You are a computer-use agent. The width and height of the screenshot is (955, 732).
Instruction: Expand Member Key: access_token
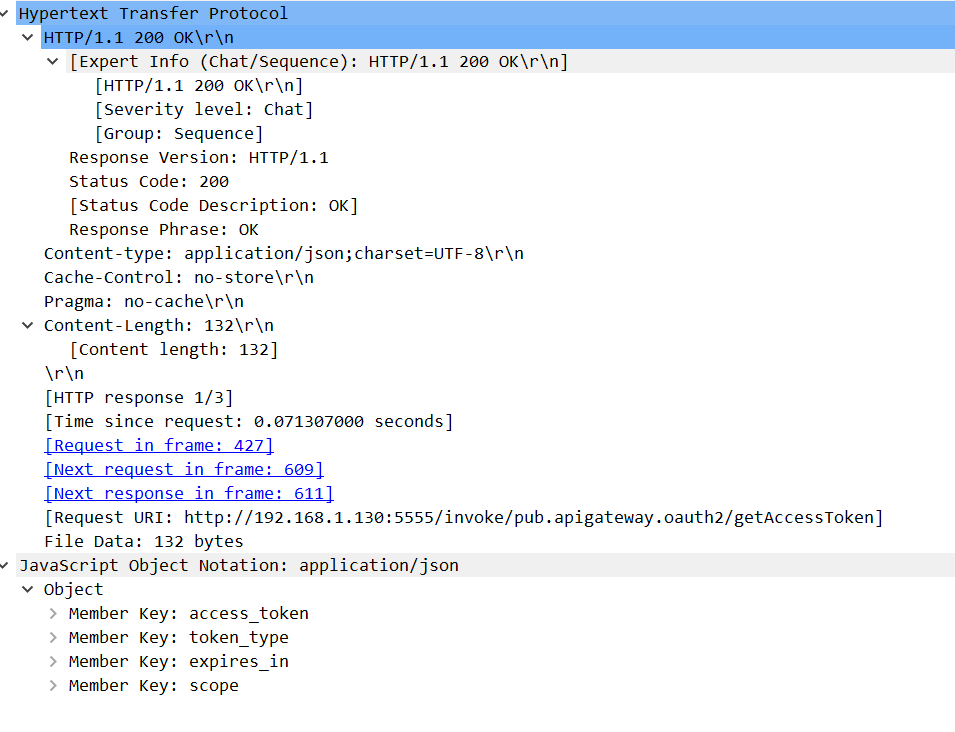coord(53,614)
